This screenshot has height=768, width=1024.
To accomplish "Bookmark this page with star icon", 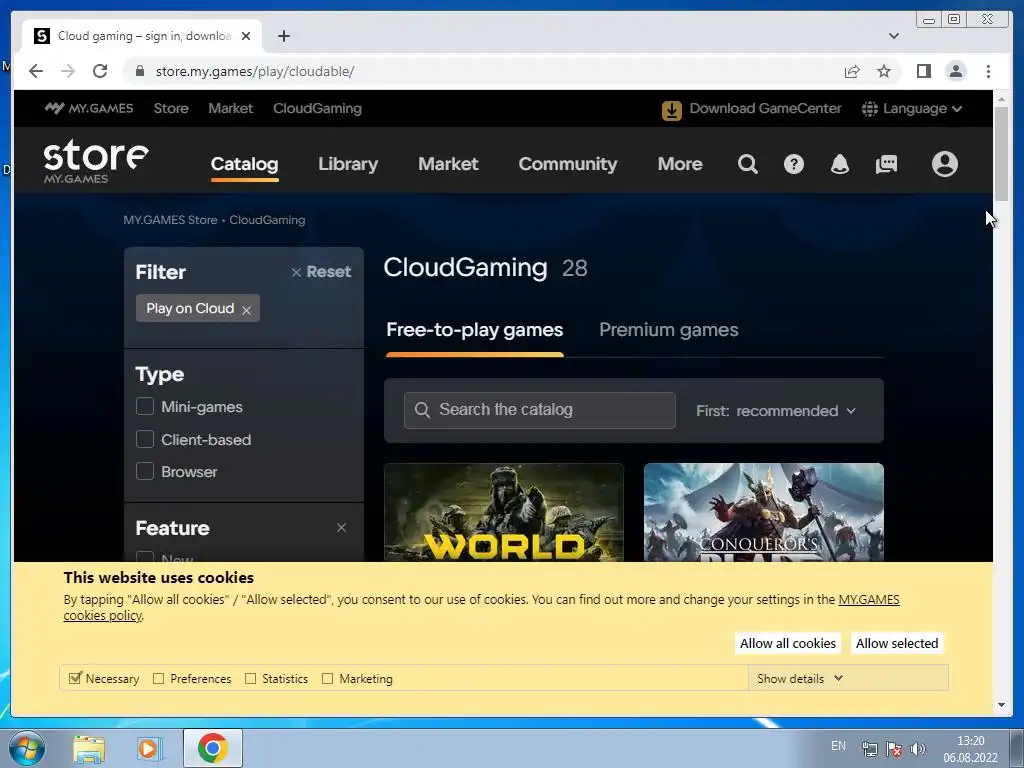I will tap(884, 71).
